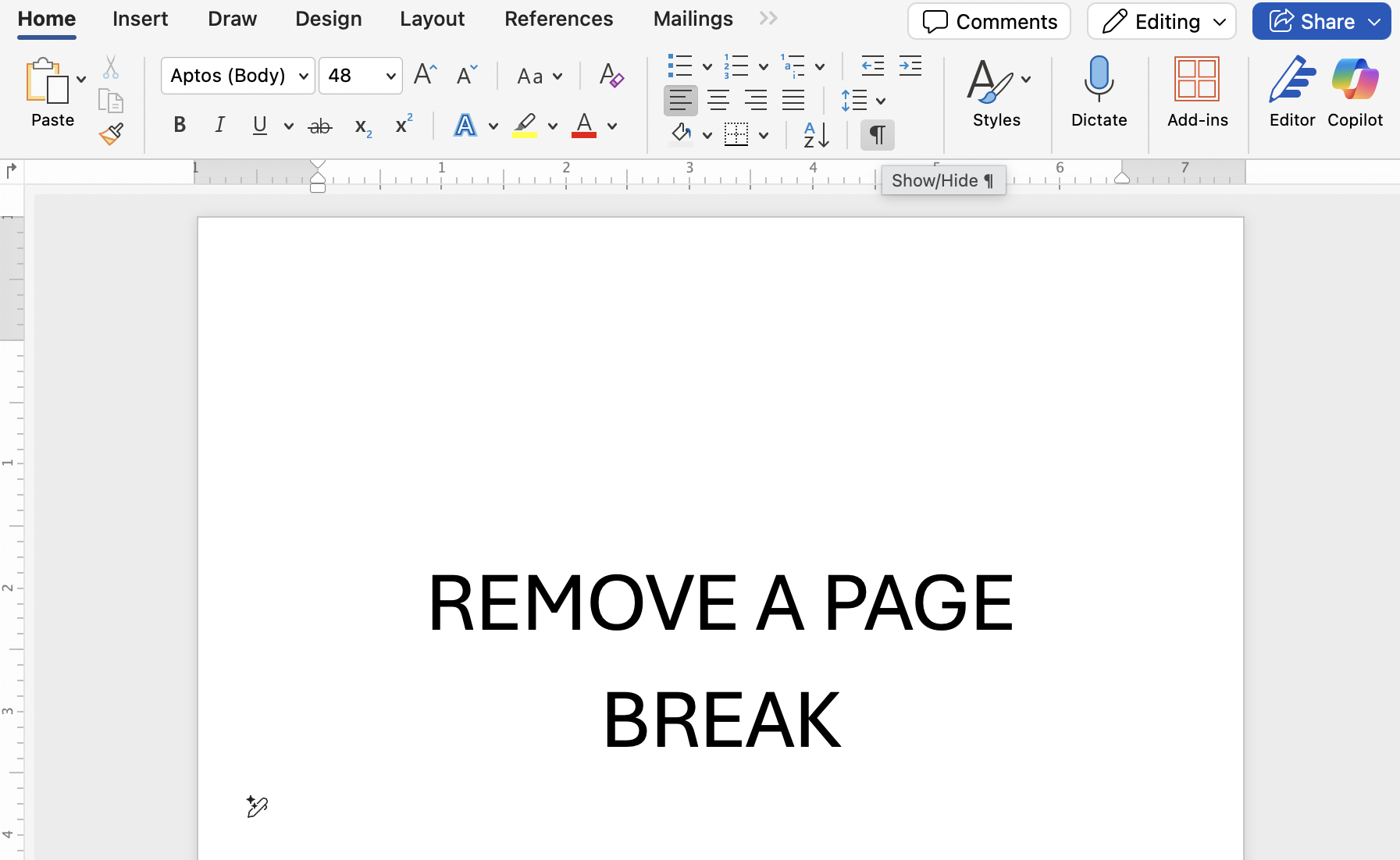This screenshot has width=1400, height=860.
Task: Open the Styles pane
Action: [996, 94]
